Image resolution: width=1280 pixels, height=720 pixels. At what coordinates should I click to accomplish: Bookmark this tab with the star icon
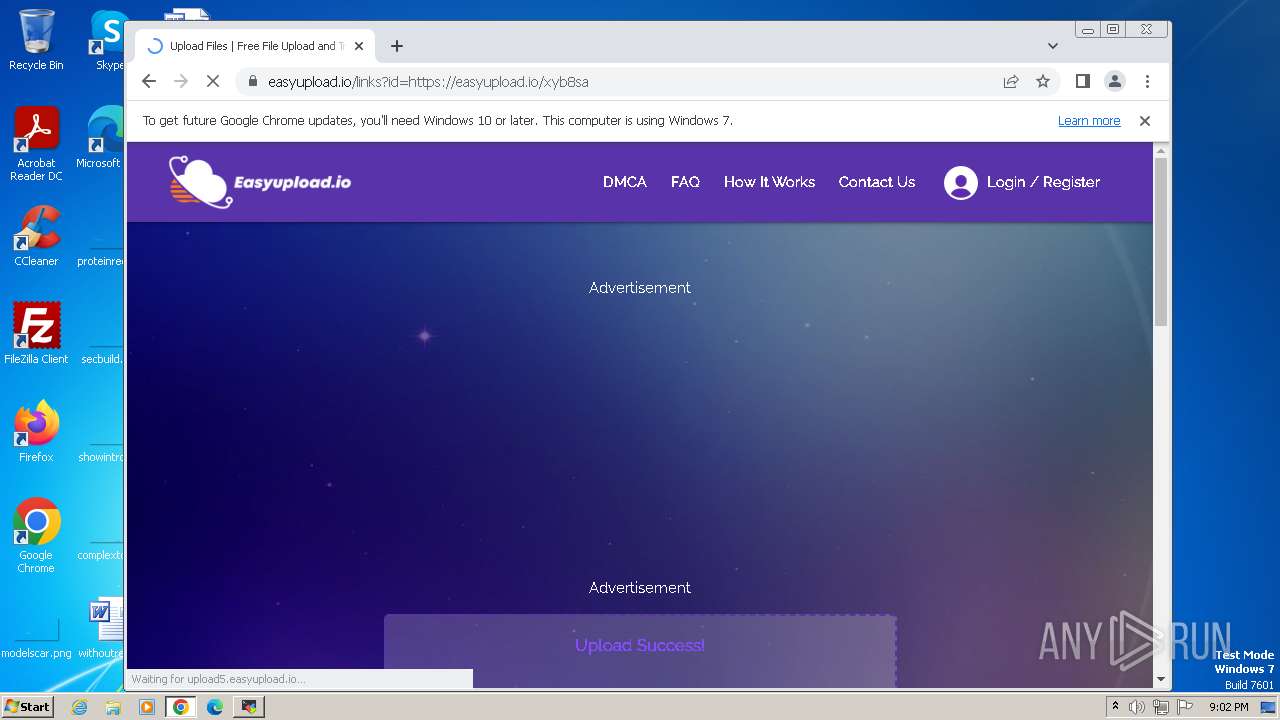[1043, 82]
